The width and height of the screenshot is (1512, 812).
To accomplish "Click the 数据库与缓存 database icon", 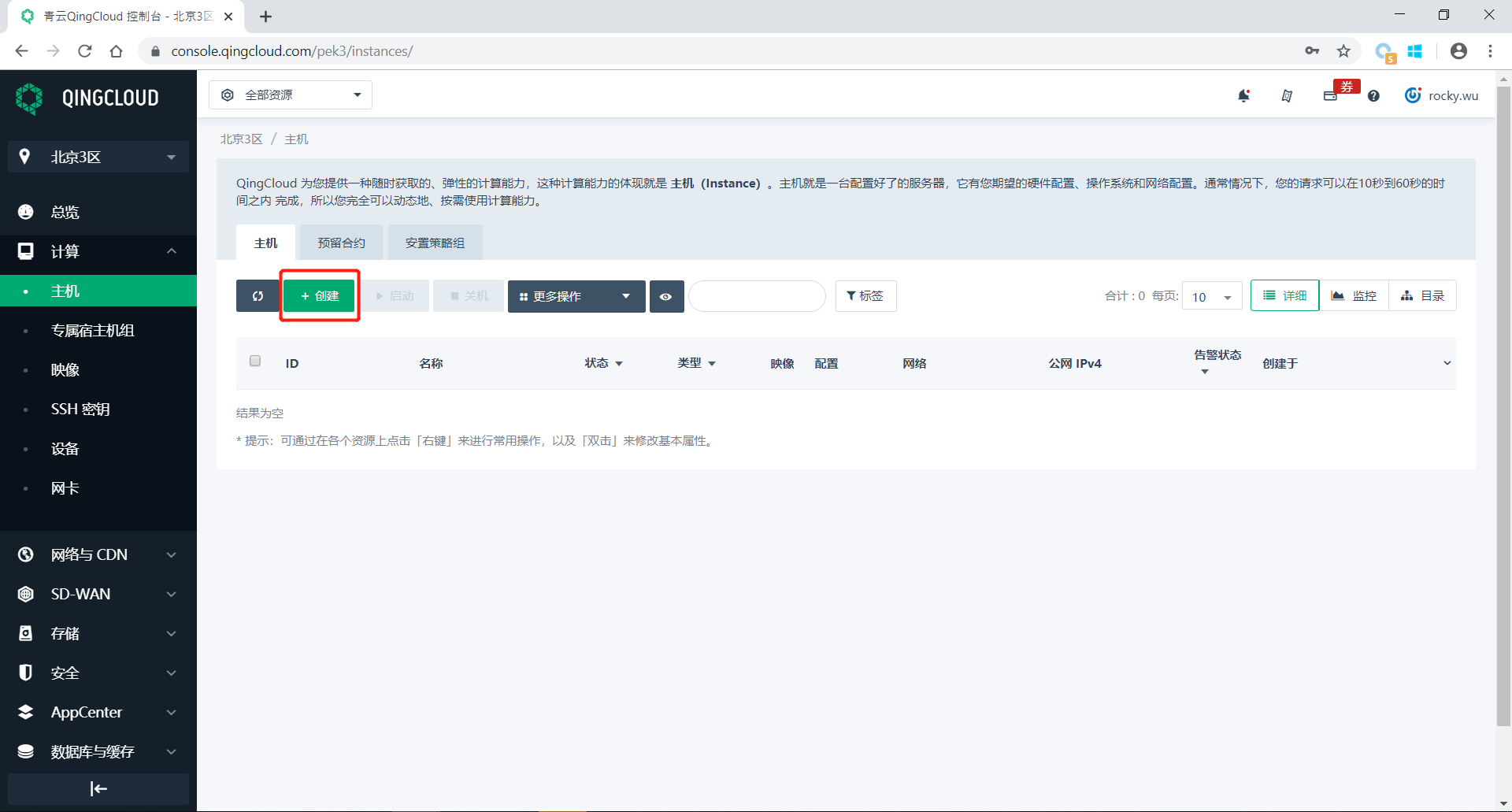I will 26,751.
